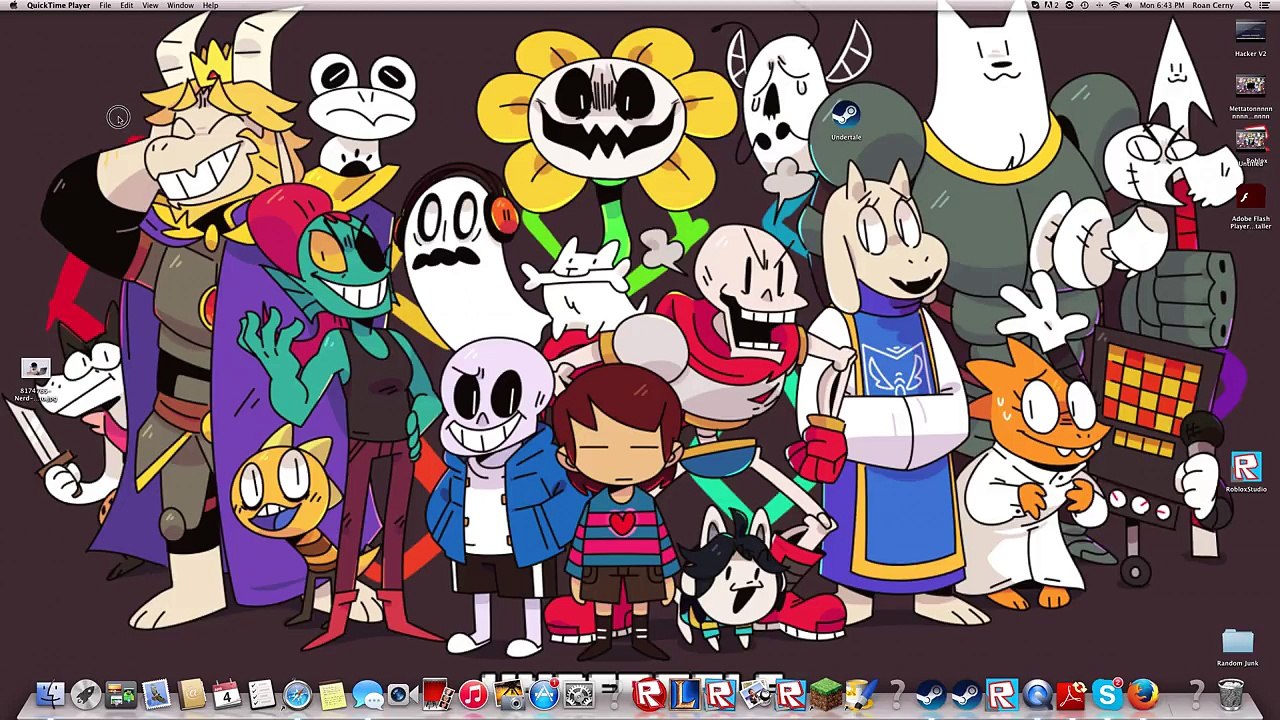
Task: Open System Preferences gear icon
Action: (x=579, y=695)
